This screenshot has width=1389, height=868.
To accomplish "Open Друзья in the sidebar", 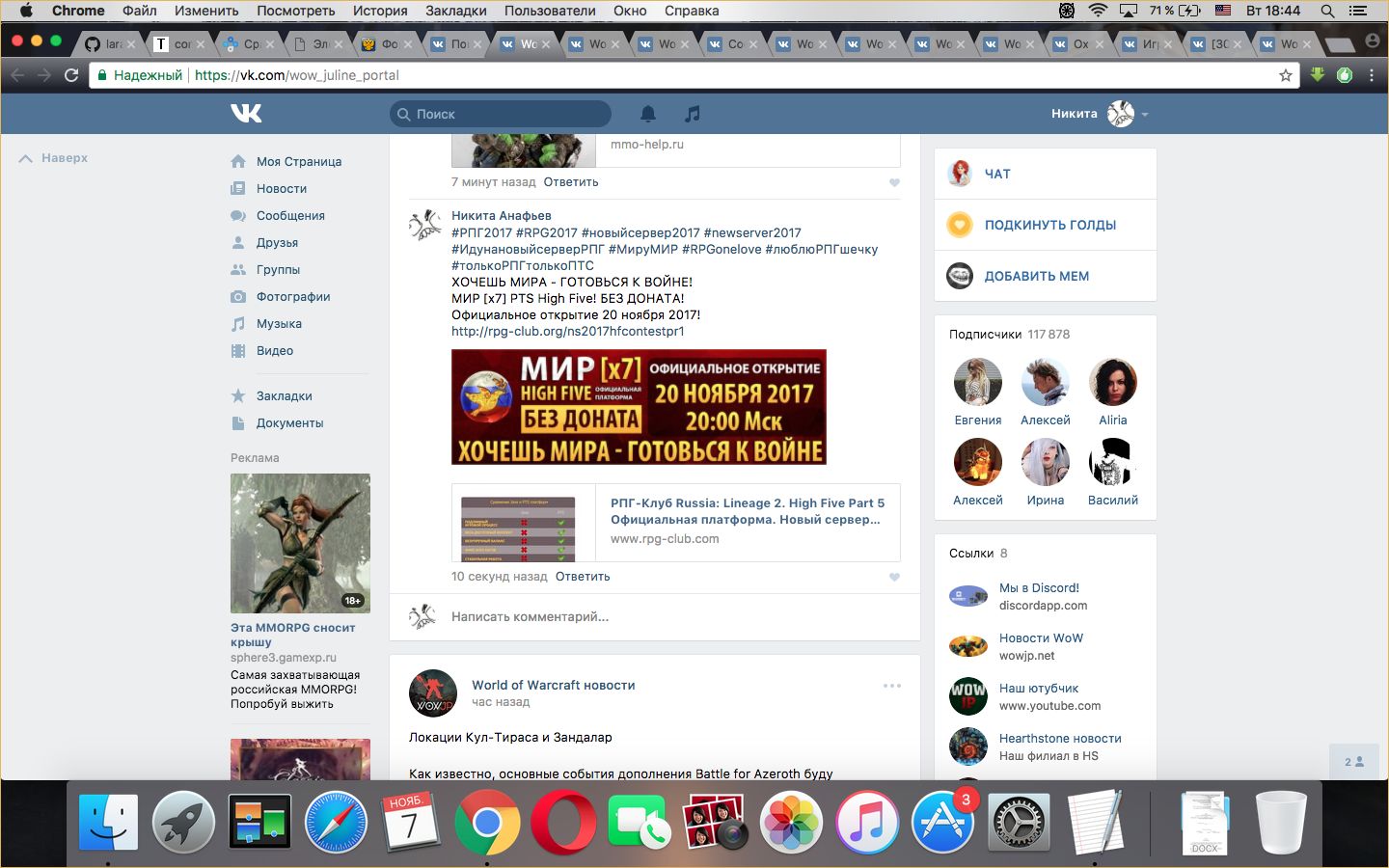I will [264, 243].
